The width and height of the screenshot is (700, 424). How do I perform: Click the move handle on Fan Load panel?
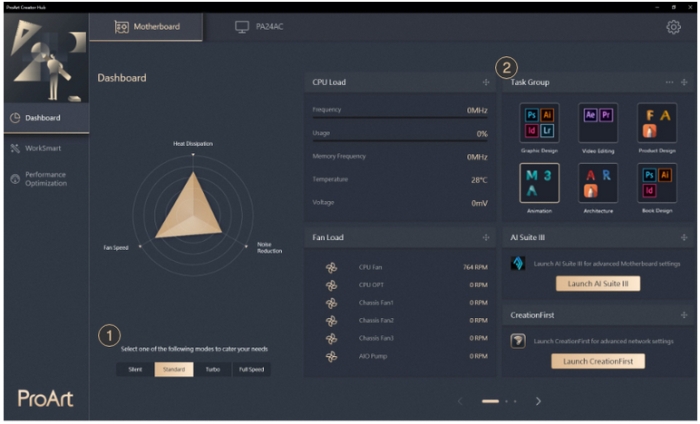coord(486,237)
